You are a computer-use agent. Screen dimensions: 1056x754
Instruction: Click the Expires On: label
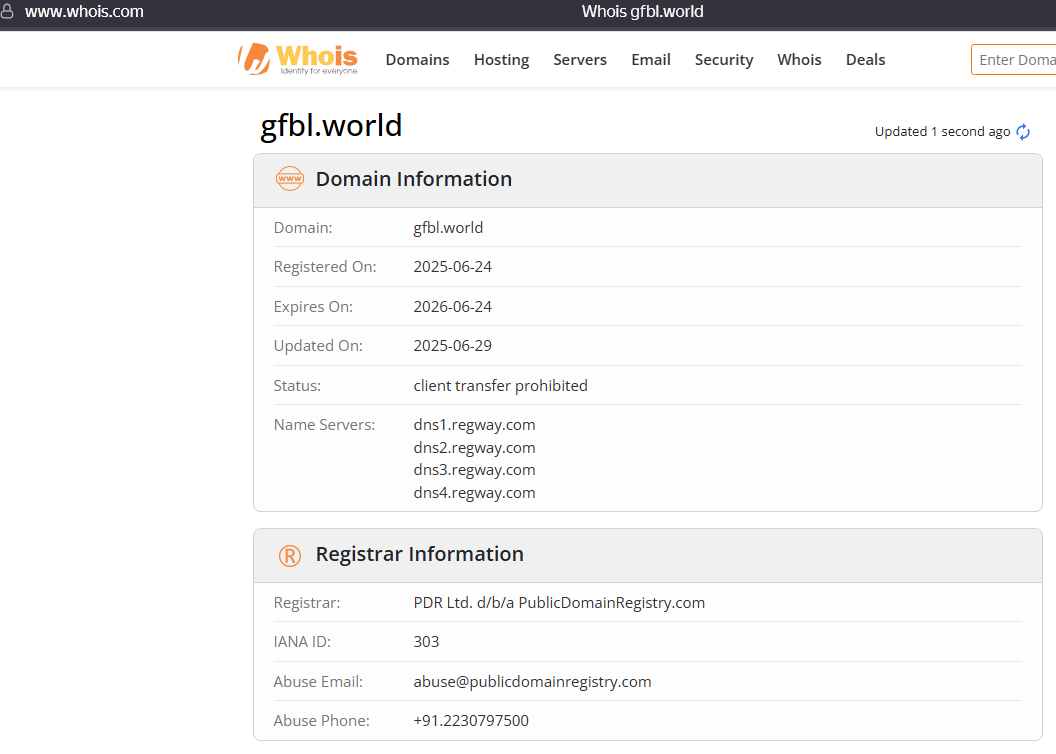pos(313,307)
